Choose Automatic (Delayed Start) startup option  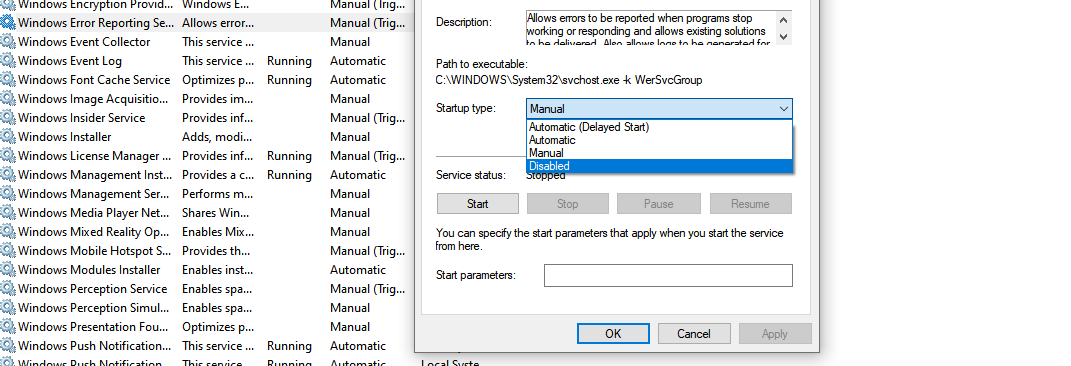point(659,127)
